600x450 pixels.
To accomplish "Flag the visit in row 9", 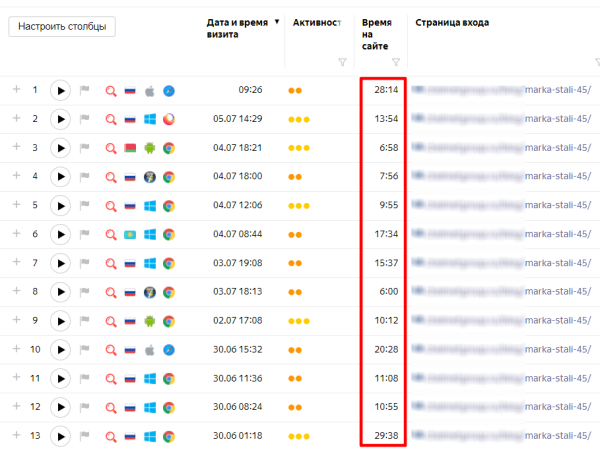I will (85, 320).
